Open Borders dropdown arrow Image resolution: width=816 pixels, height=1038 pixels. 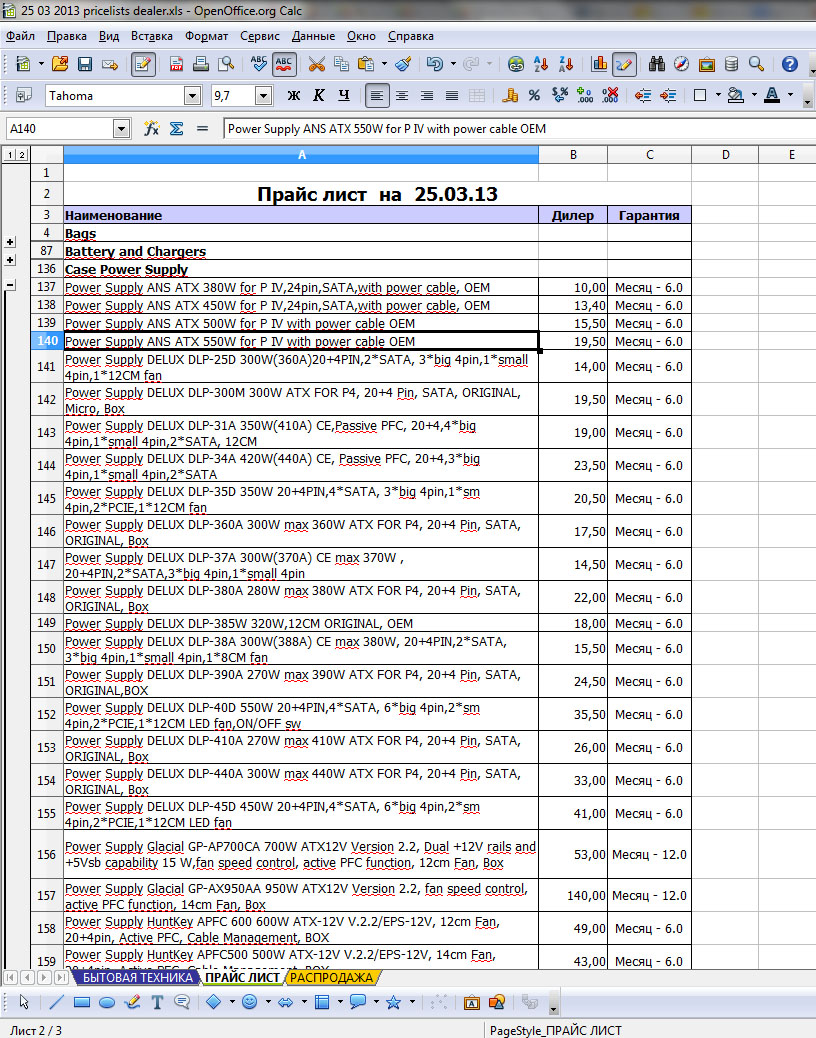click(x=718, y=96)
